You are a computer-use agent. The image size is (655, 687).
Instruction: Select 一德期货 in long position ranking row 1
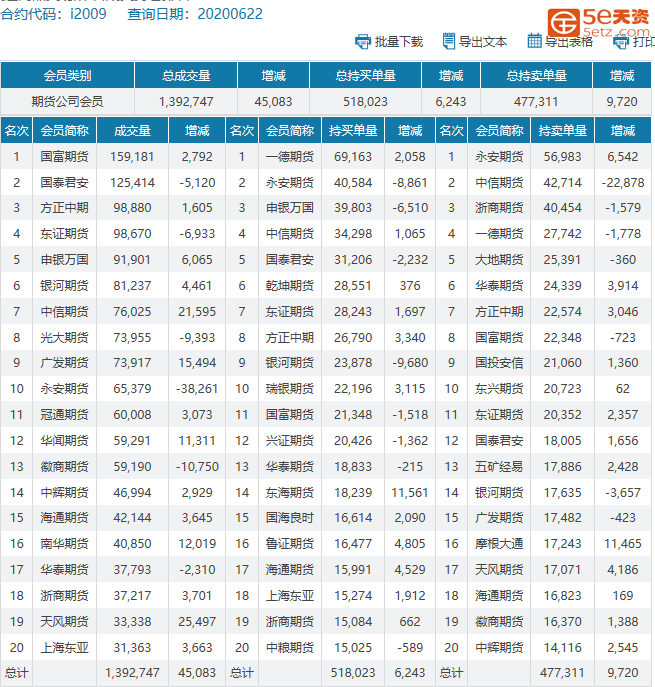click(290, 156)
